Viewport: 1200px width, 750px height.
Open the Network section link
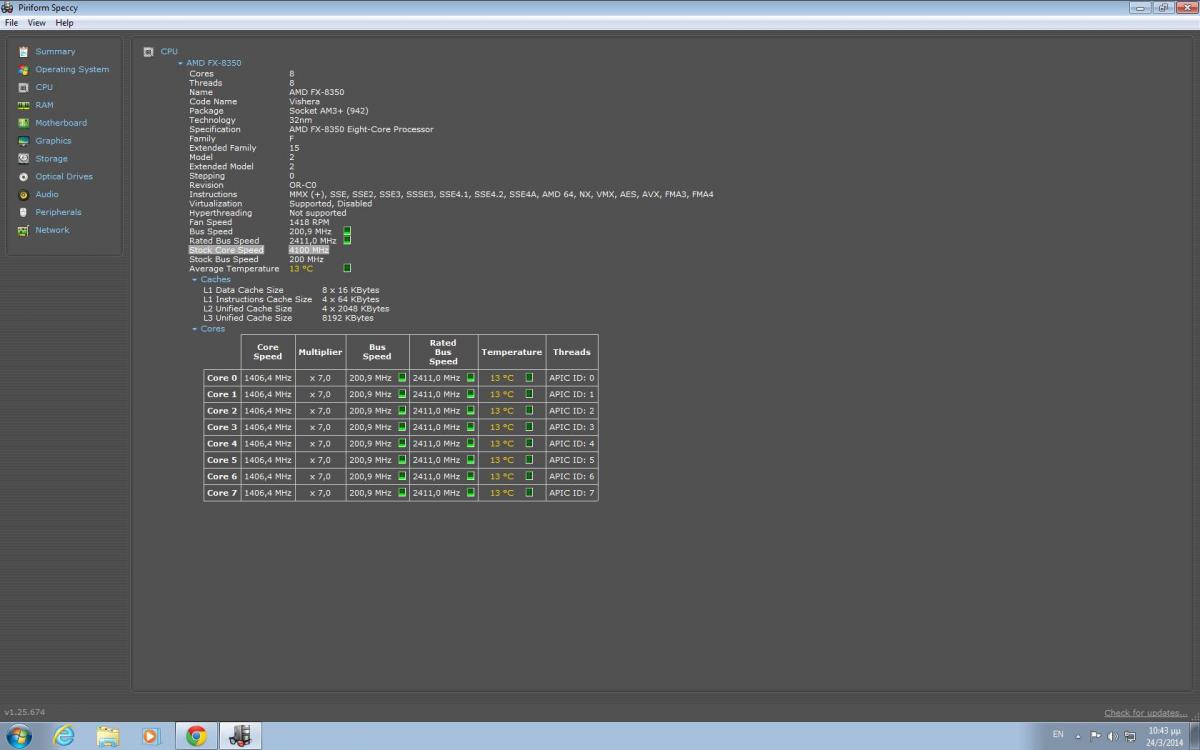click(52, 230)
